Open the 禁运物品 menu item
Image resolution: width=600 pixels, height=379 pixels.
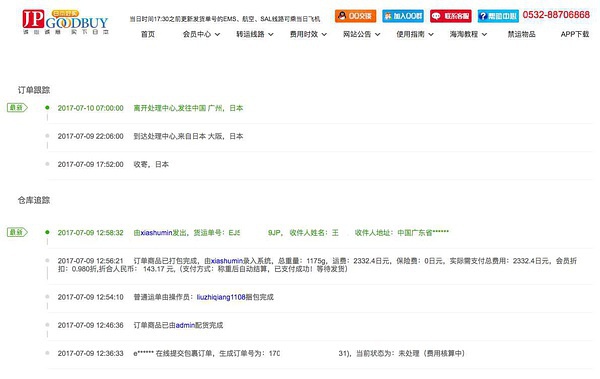pyautogui.click(x=522, y=34)
